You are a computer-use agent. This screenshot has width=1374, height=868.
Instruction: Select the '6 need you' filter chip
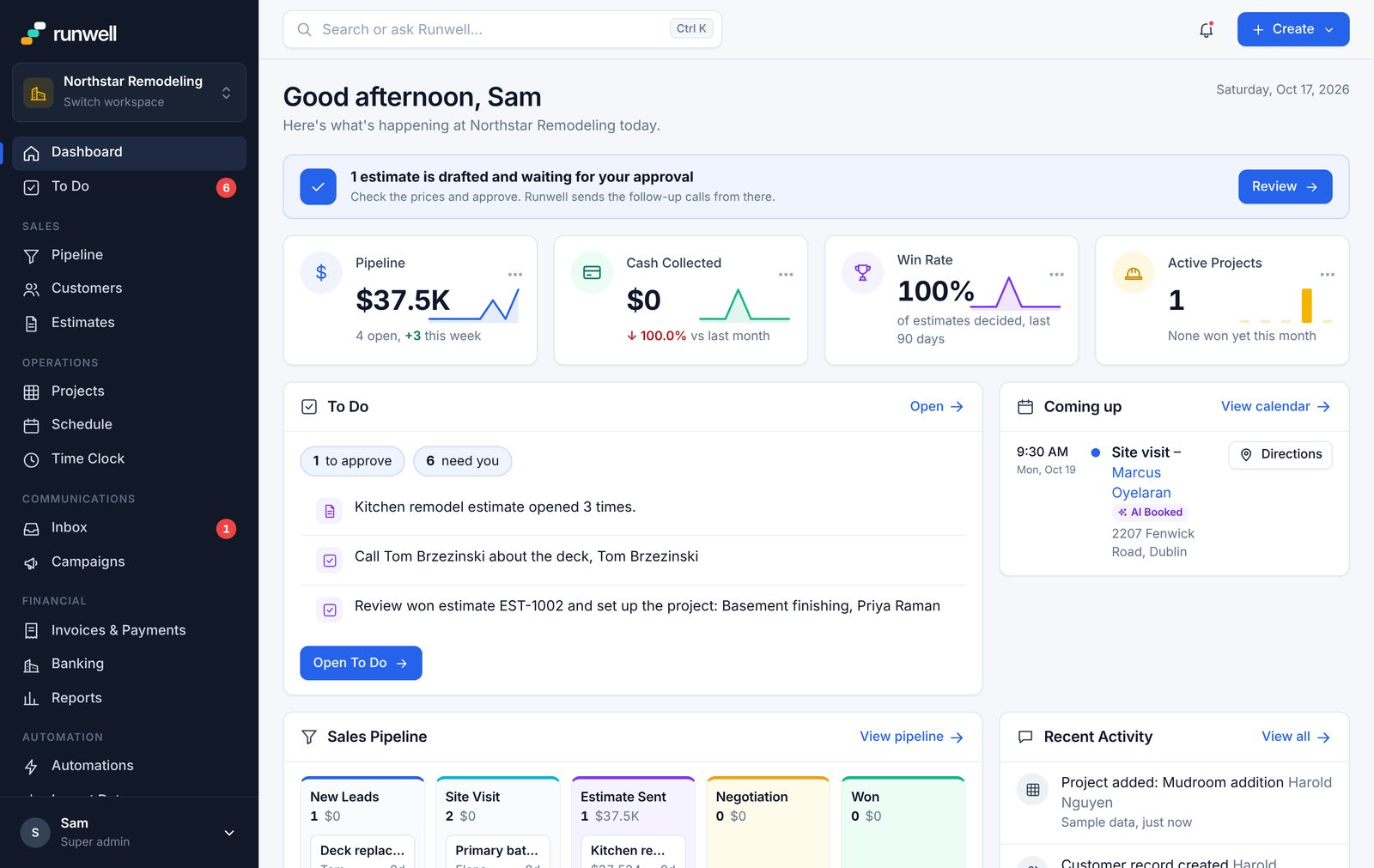click(462, 461)
